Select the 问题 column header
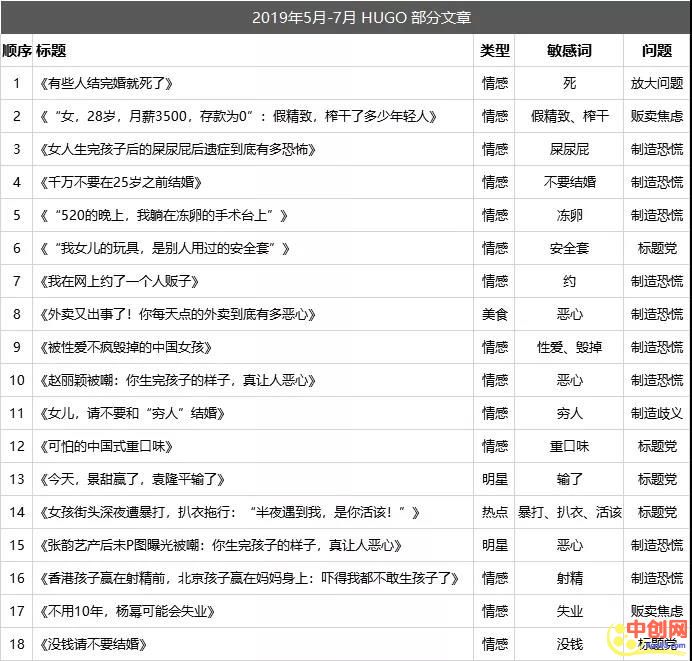Viewport: 692px width, 661px height. coord(657,50)
